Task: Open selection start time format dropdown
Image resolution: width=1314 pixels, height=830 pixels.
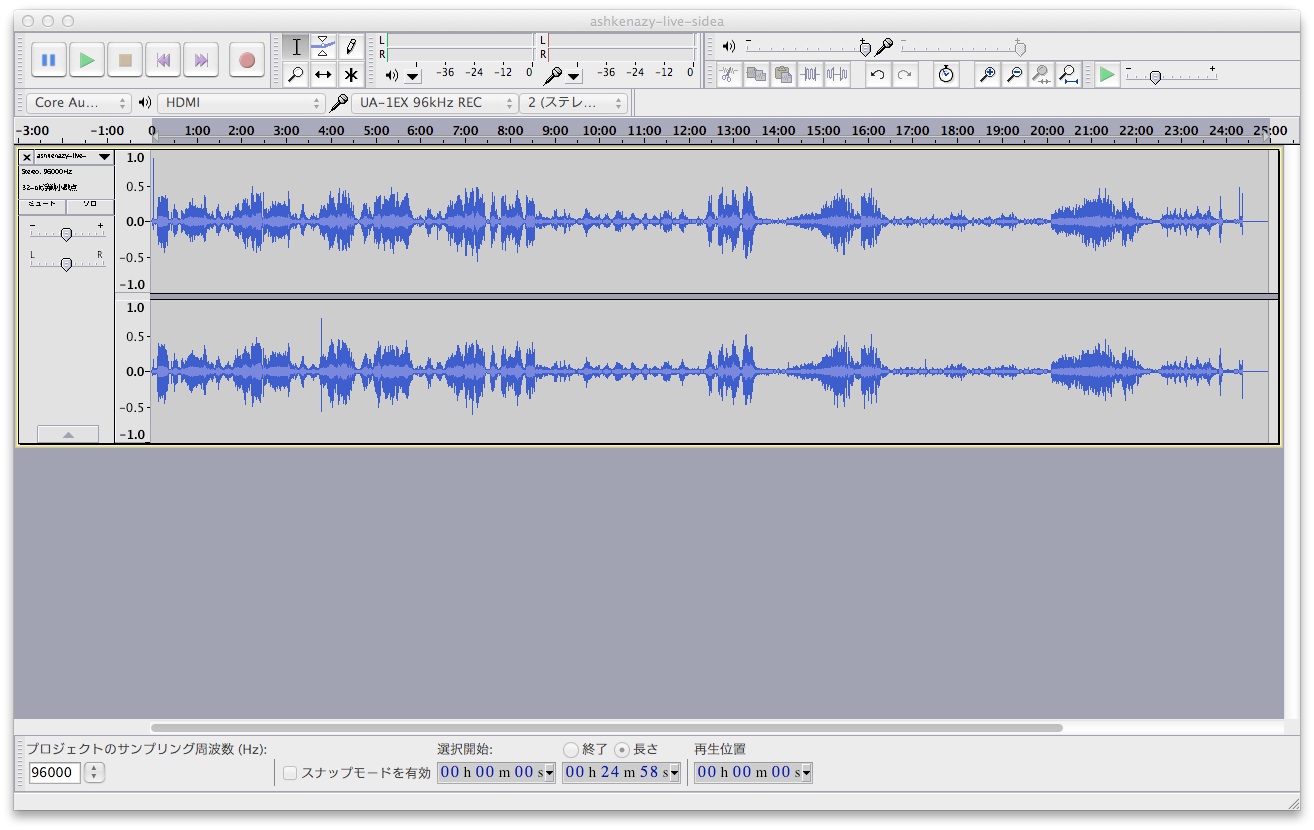Action: coord(549,773)
